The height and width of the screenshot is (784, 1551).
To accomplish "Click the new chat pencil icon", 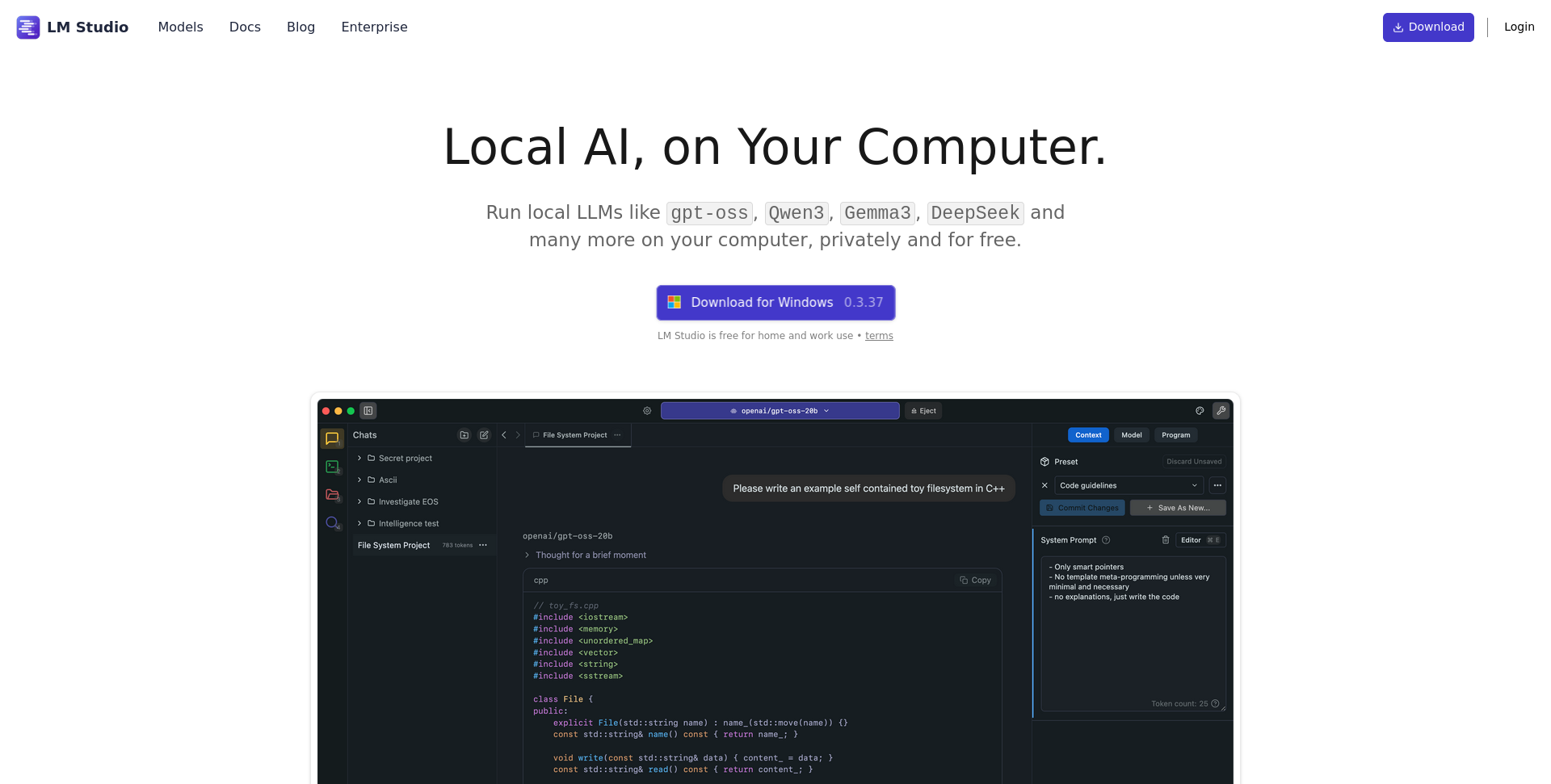I will click(484, 435).
